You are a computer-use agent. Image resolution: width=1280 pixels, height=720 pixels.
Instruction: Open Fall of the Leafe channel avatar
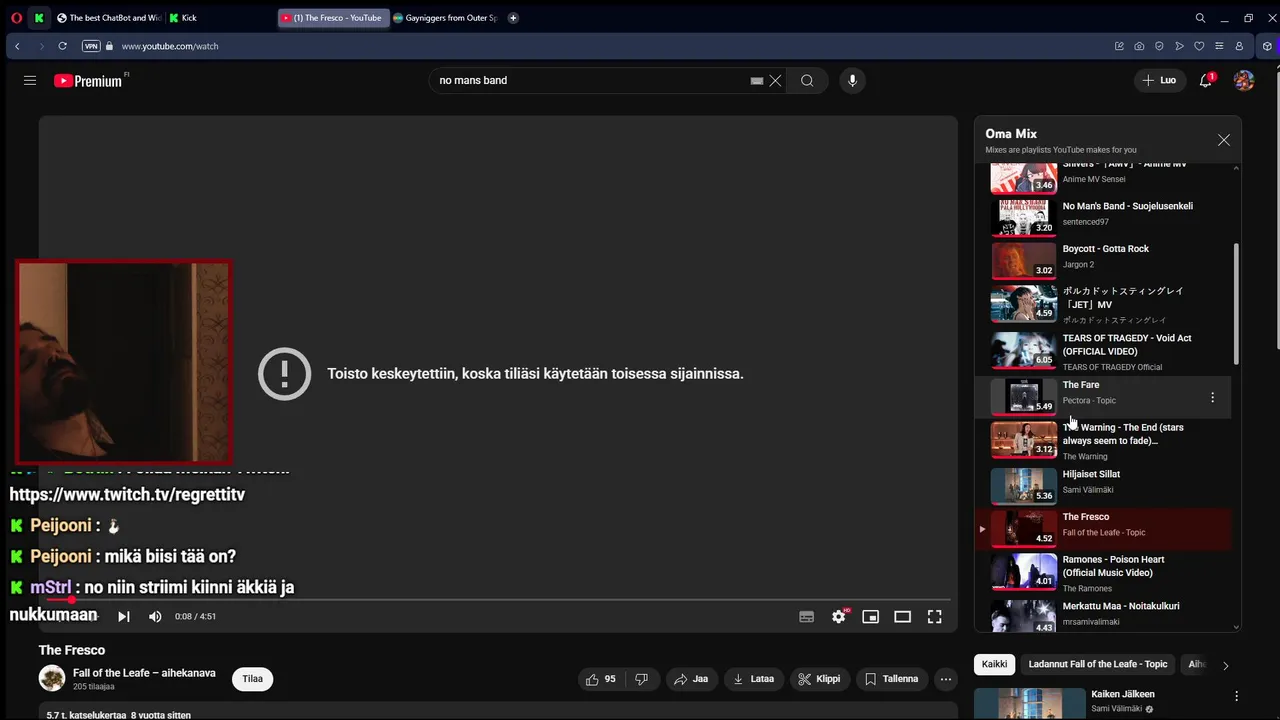click(x=52, y=679)
